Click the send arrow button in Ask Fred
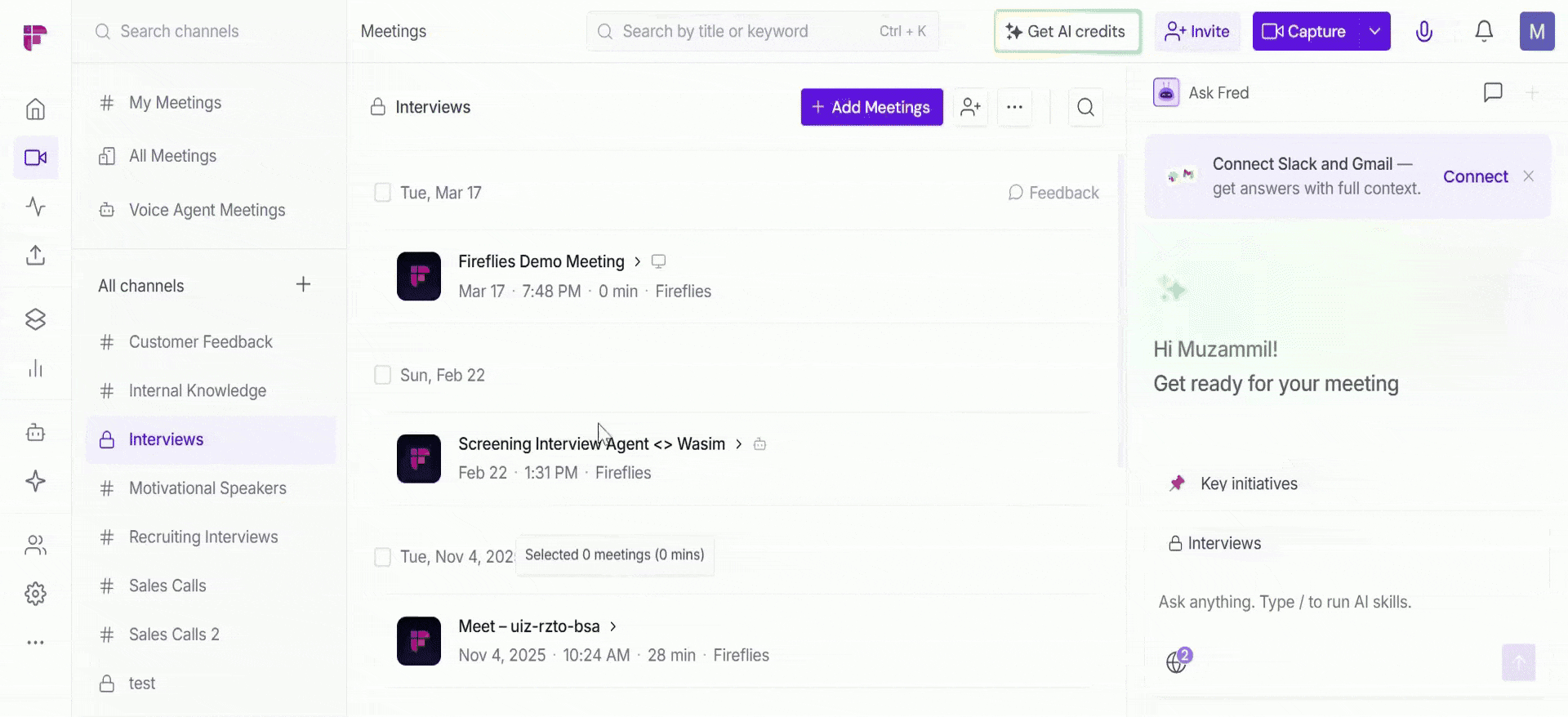This screenshot has width=1568, height=717. click(1518, 661)
